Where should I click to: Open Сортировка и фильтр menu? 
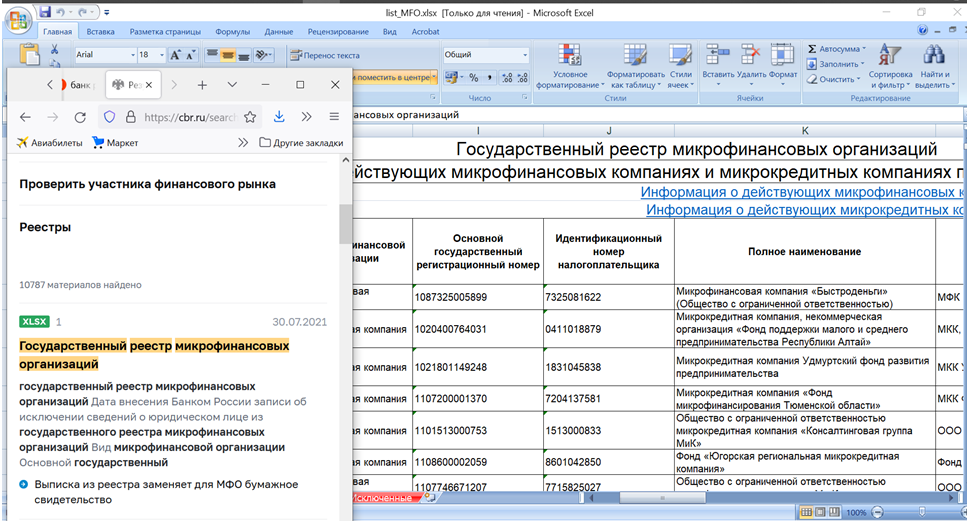(890, 67)
